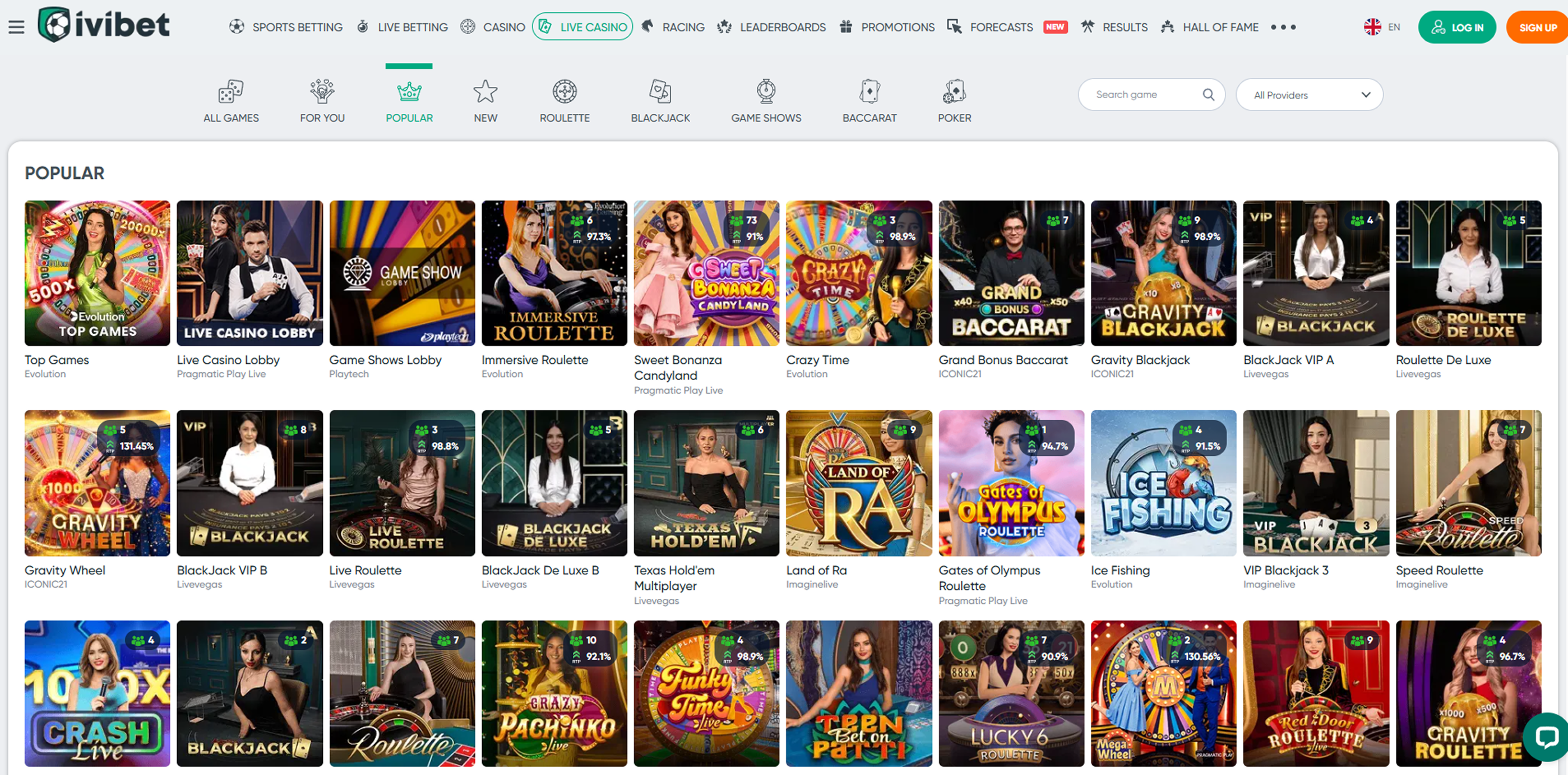Select the All Games dice icon
Image resolution: width=1568 pixels, height=775 pixels.
pos(231,92)
